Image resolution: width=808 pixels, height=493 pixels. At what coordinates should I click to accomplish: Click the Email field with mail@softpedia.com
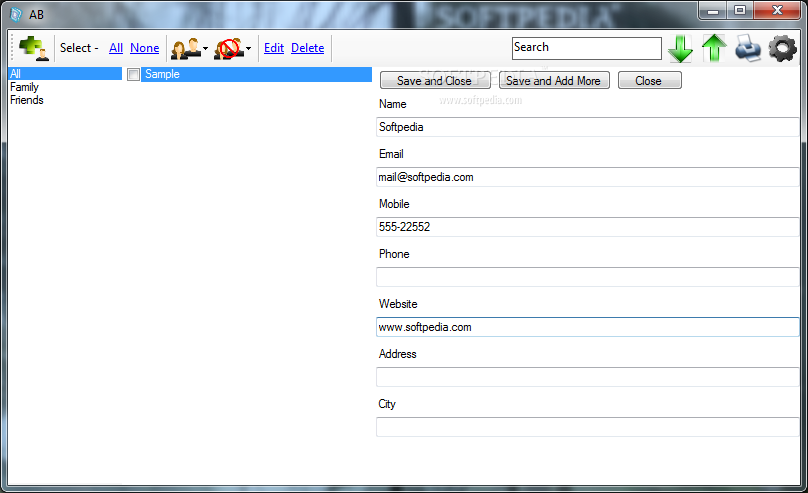coord(587,177)
